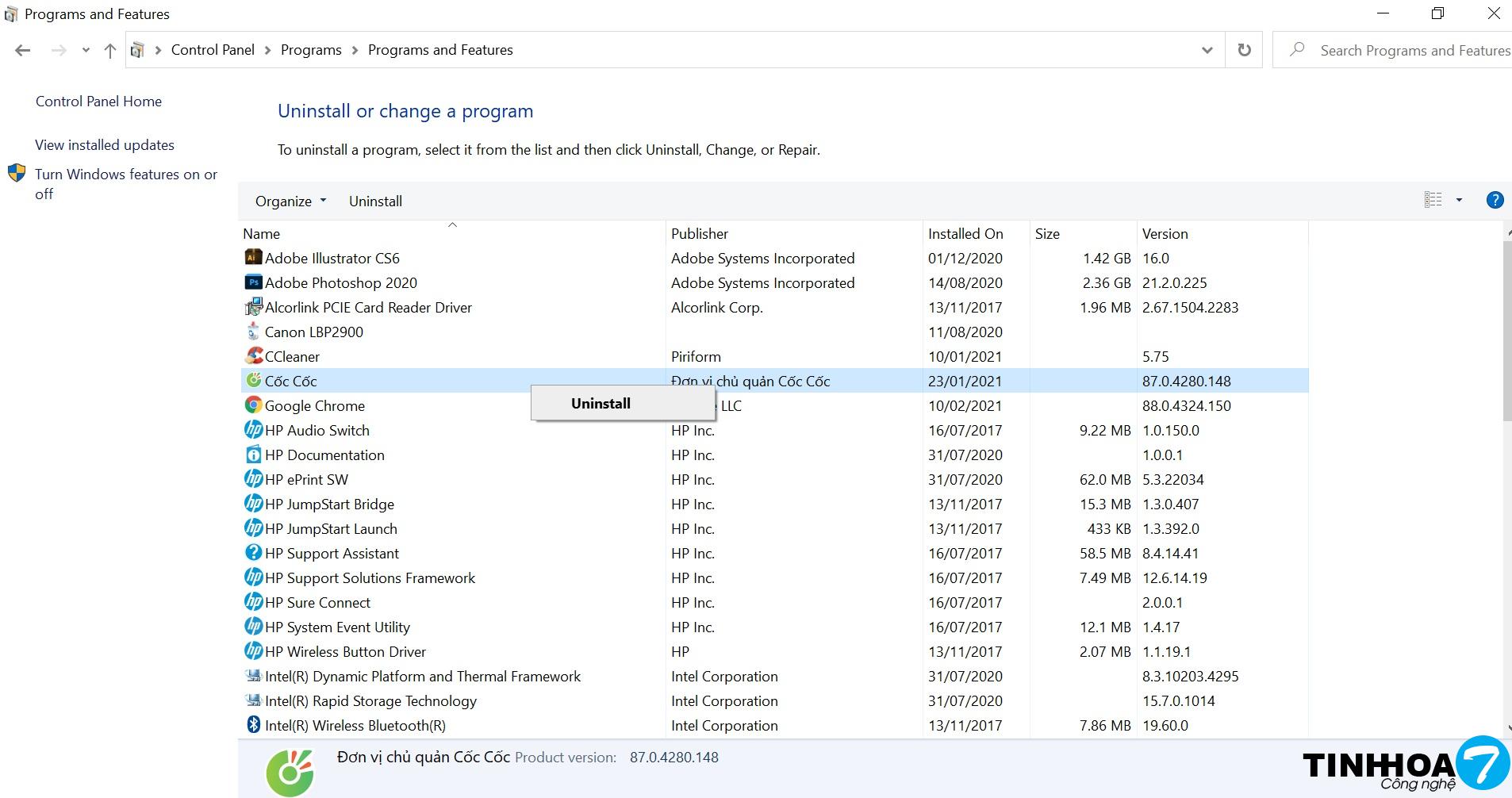Image resolution: width=1512 pixels, height=798 pixels.
Task: Select the HP Support Assistant icon
Action: [x=253, y=553]
